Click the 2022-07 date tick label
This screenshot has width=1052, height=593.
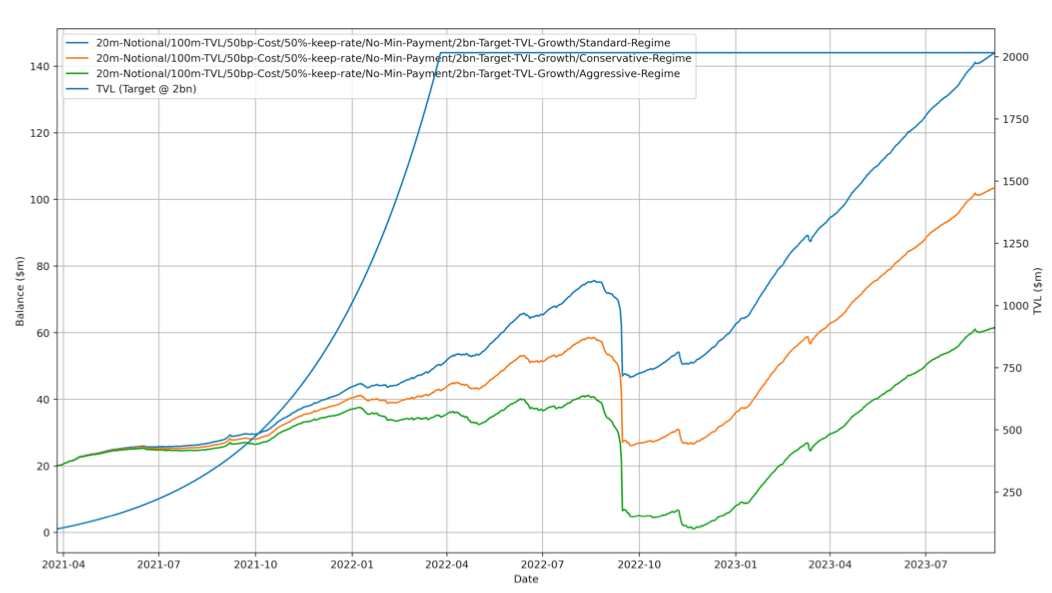(543, 564)
